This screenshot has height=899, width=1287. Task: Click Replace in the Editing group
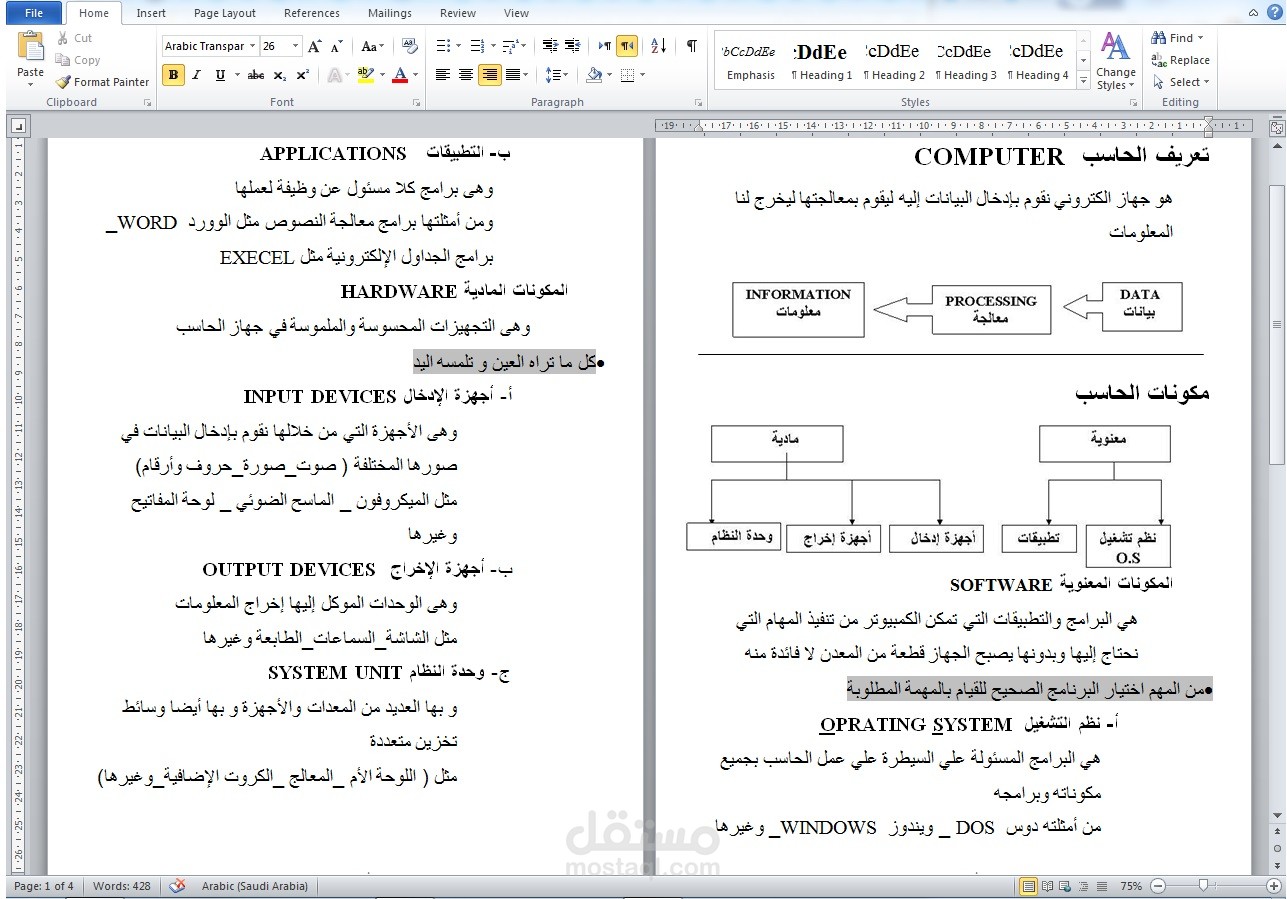[x=1181, y=60]
